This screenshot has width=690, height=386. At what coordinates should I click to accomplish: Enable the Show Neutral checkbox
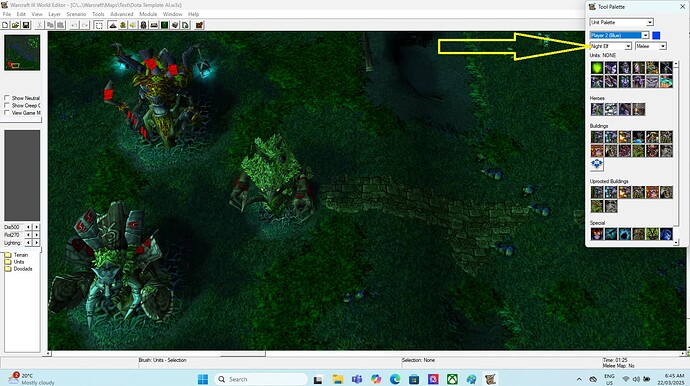(x=7, y=98)
